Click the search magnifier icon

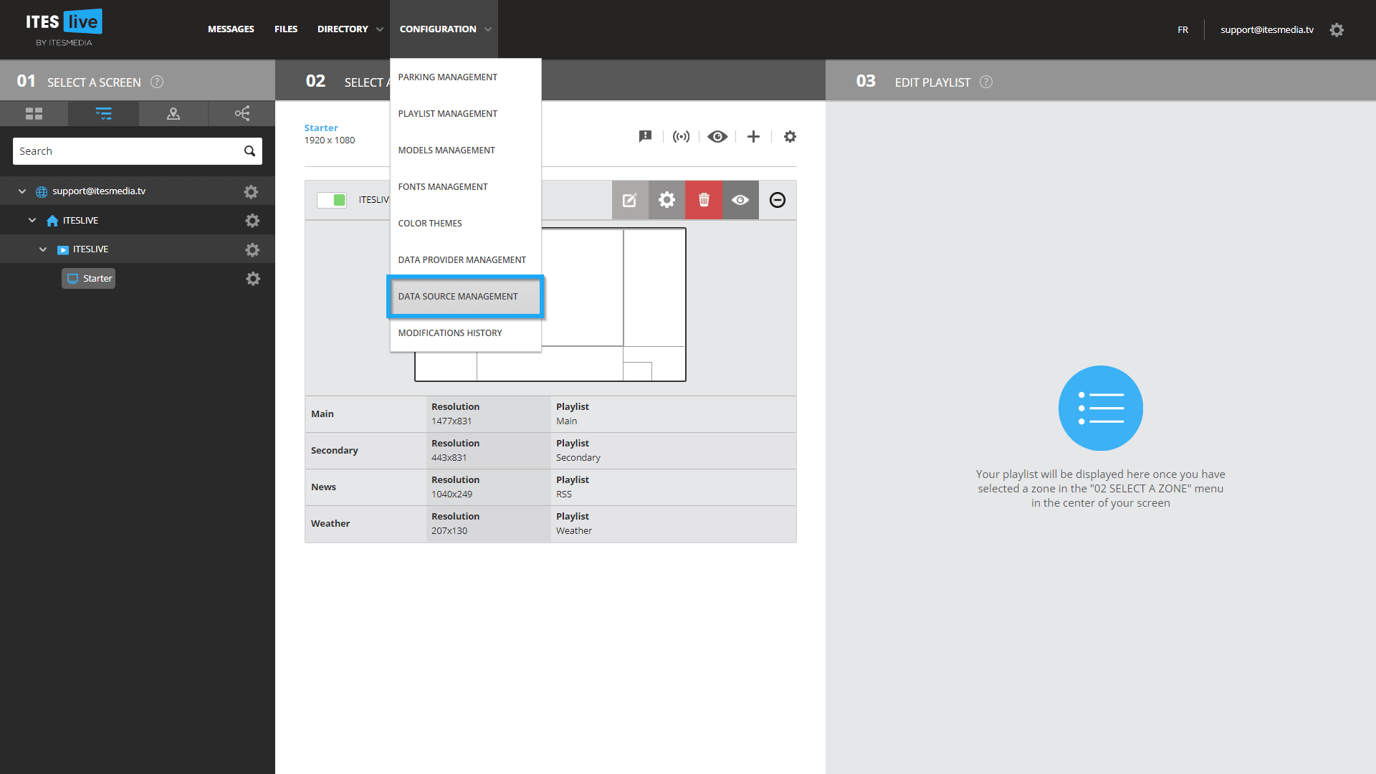coord(250,151)
